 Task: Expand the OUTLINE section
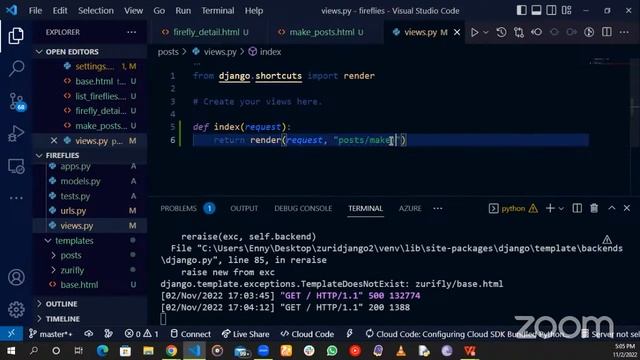pyautogui.click(x=61, y=304)
